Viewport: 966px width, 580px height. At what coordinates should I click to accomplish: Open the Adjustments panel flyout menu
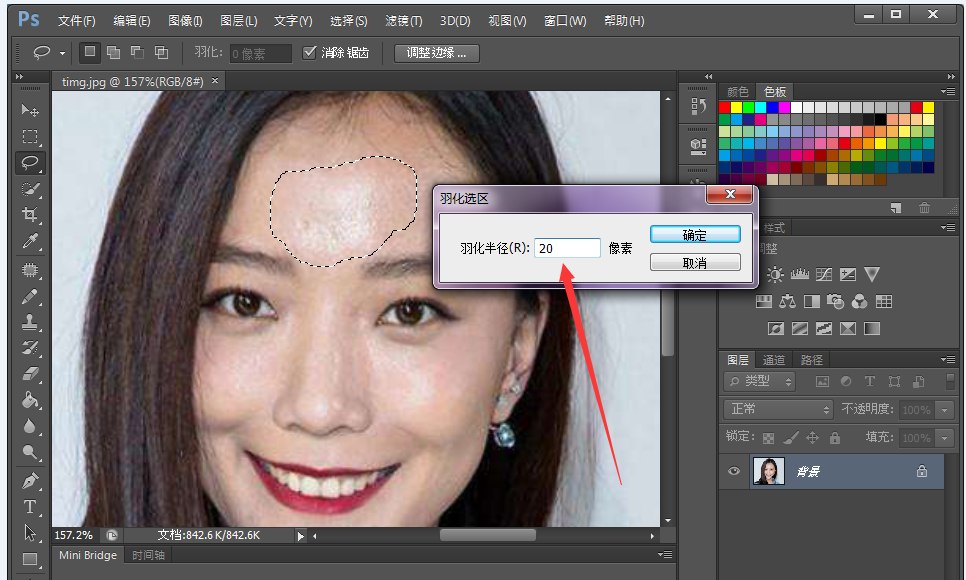[x=949, y=227]
